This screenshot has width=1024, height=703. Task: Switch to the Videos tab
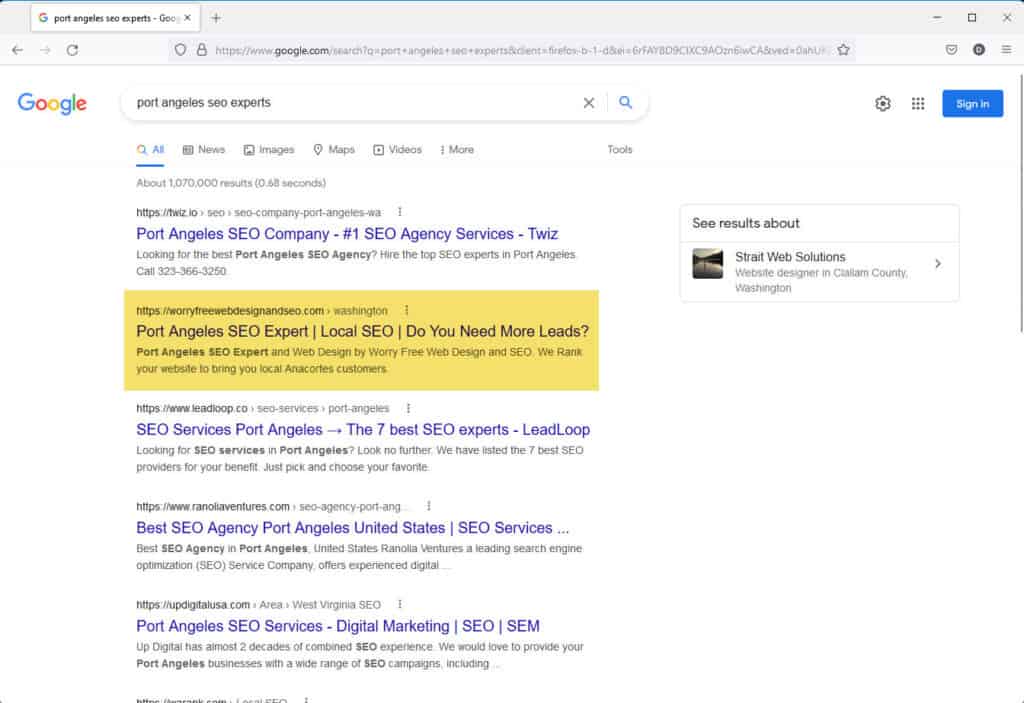point(398,150)
